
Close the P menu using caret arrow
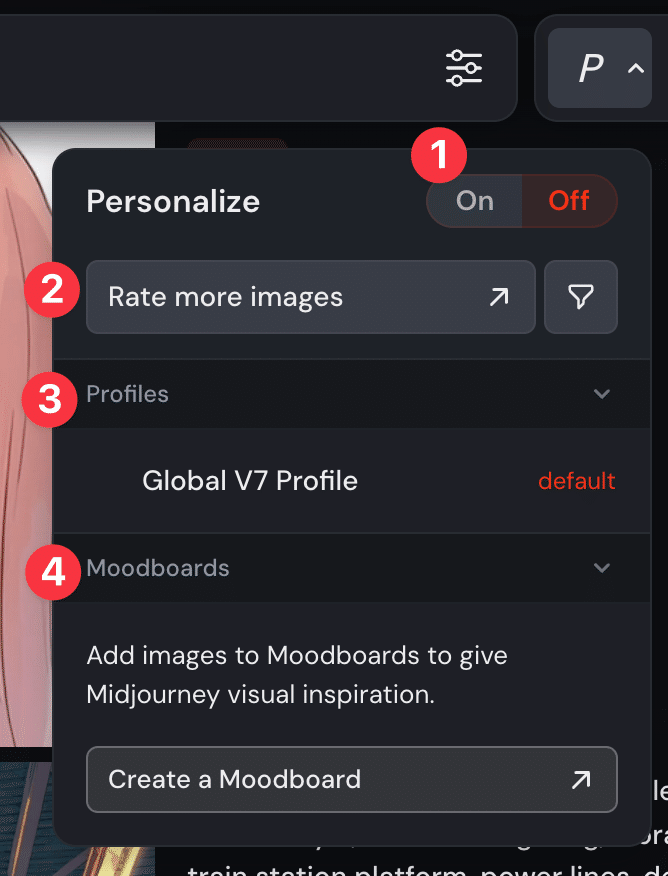tap(636, 68)
